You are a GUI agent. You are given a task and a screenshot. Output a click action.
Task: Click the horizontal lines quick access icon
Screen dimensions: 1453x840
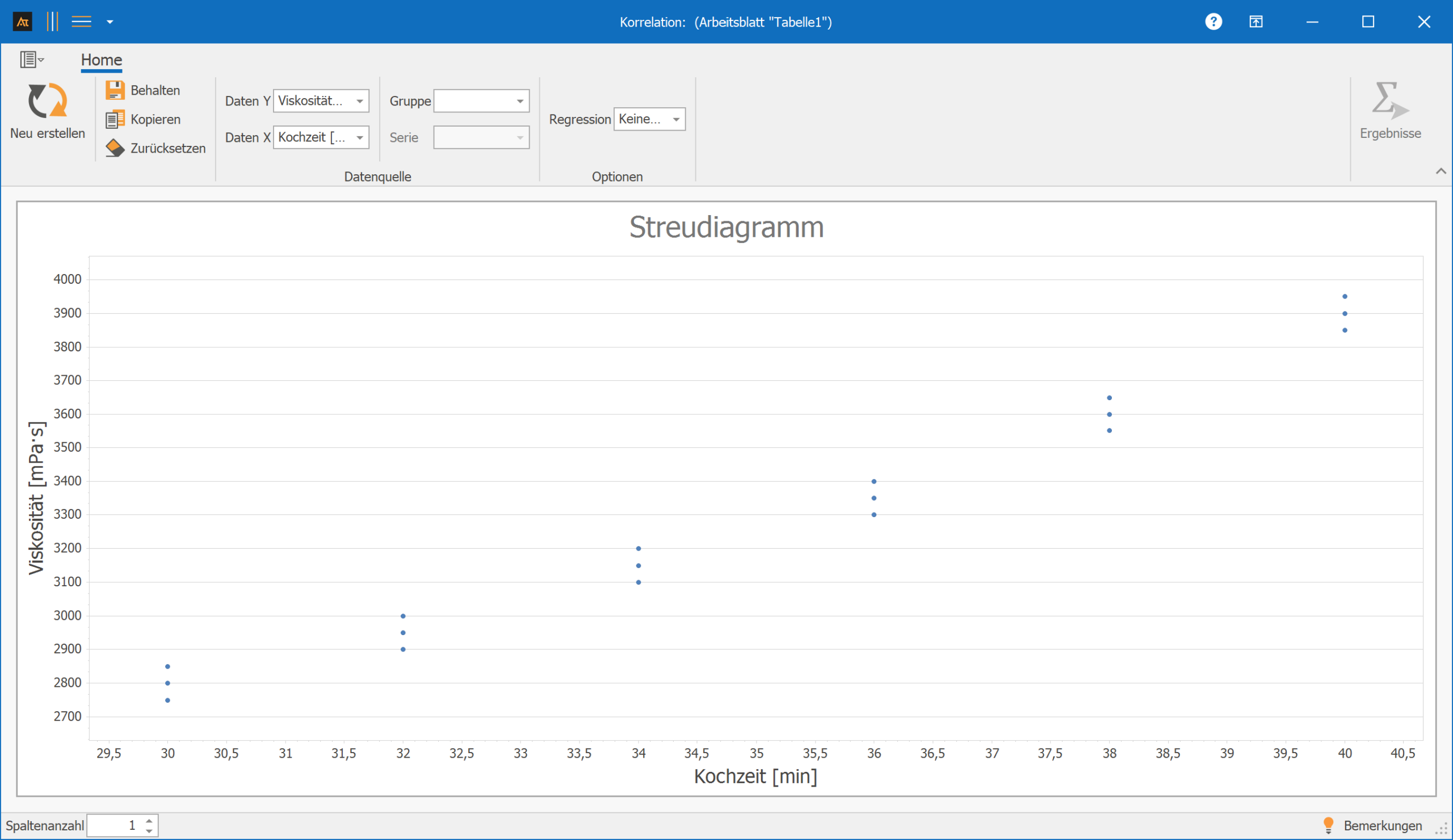(x=81, y=22)
